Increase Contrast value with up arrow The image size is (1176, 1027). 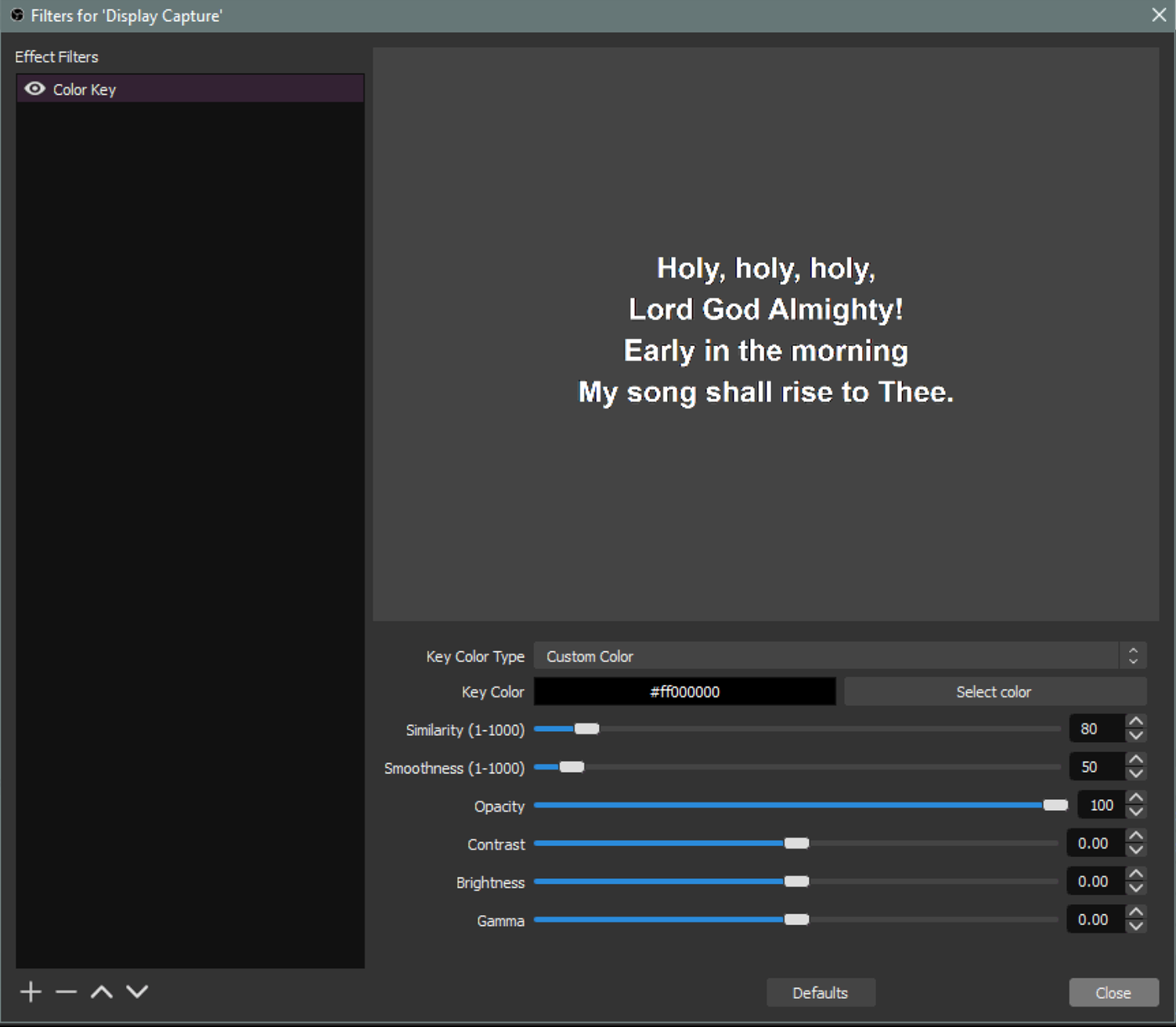point(1135,835)
